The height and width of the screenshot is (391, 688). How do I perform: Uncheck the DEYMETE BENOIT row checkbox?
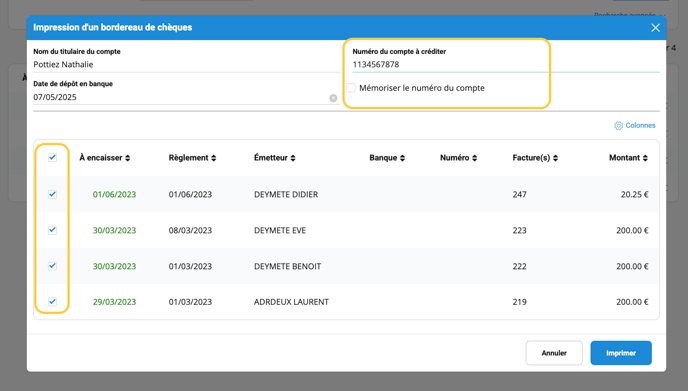point(52,266)
